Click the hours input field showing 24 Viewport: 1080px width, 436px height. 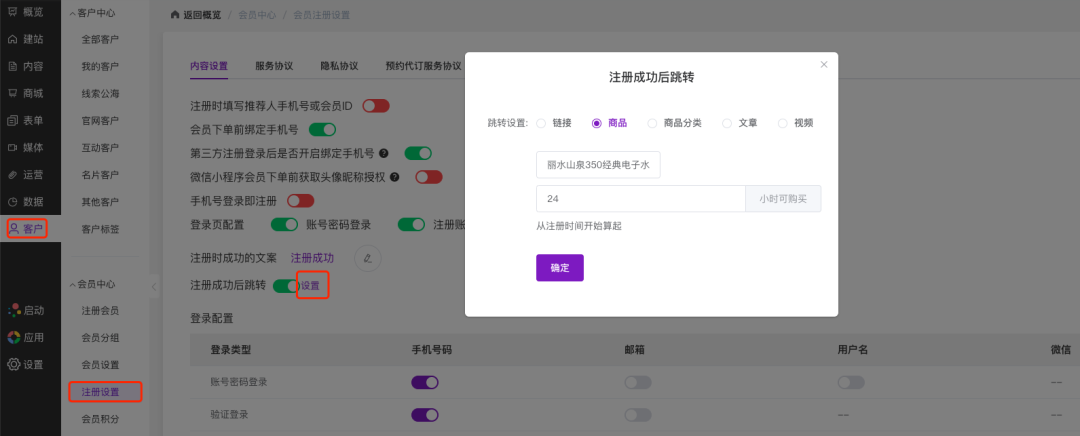[640, 198]
